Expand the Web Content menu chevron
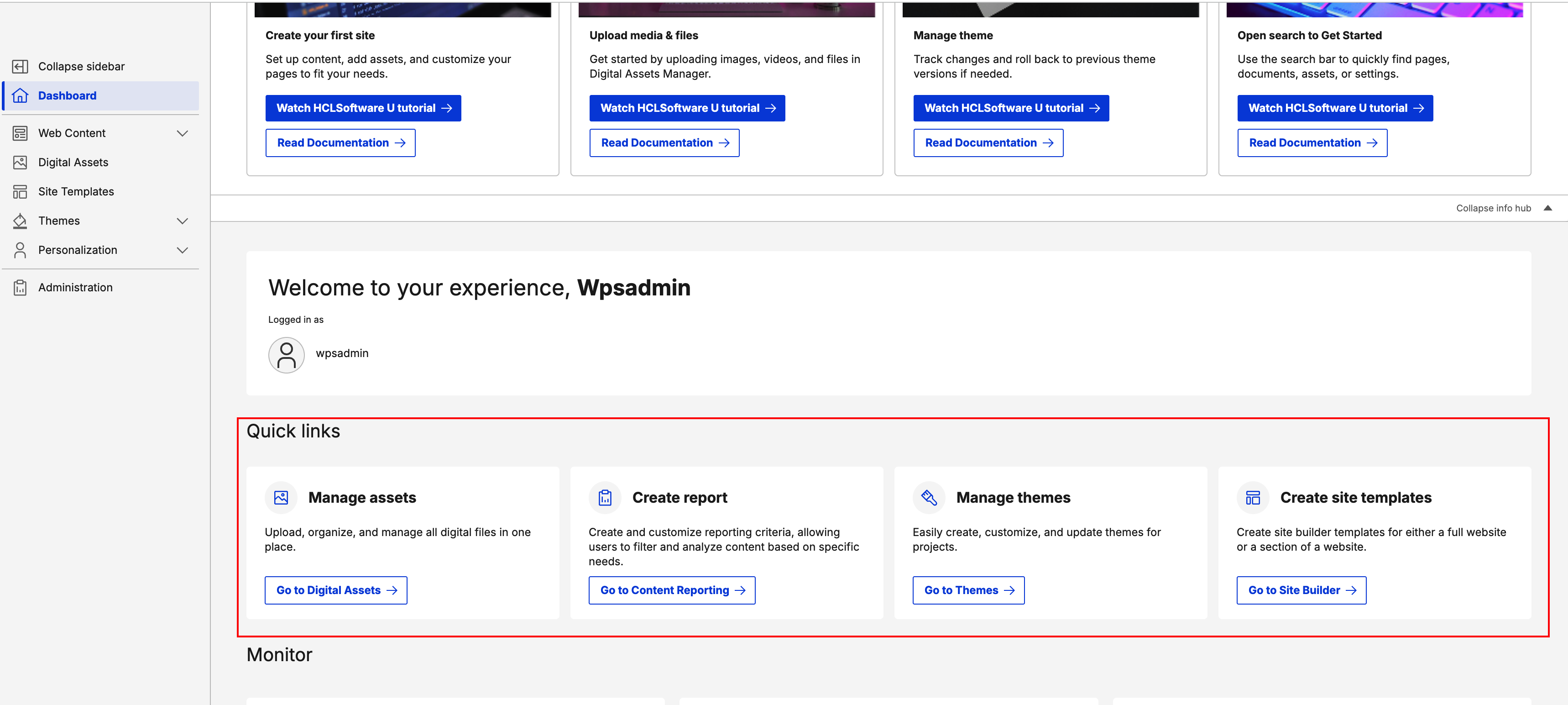This screenshot has width=1568, height=705. click(x=182, y=133)
